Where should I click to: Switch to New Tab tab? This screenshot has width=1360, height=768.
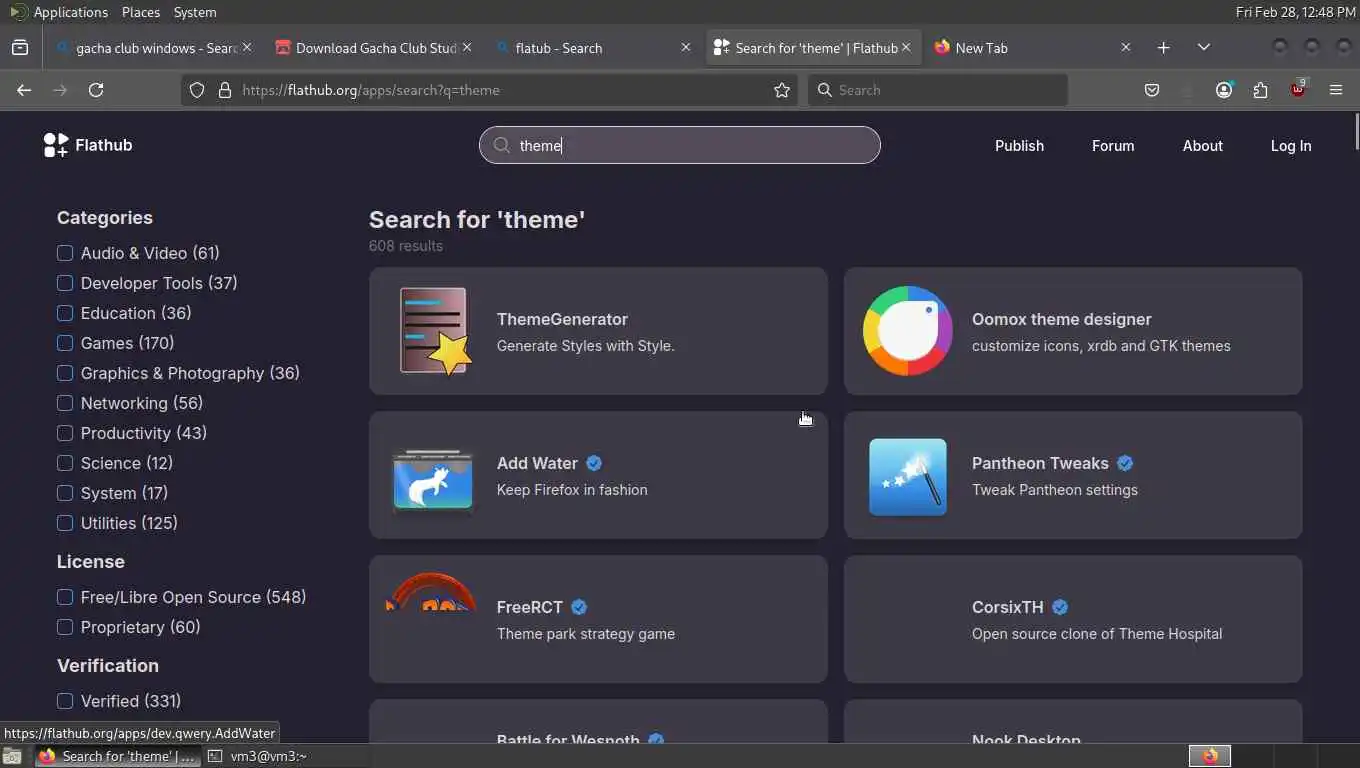point(1033,47)
